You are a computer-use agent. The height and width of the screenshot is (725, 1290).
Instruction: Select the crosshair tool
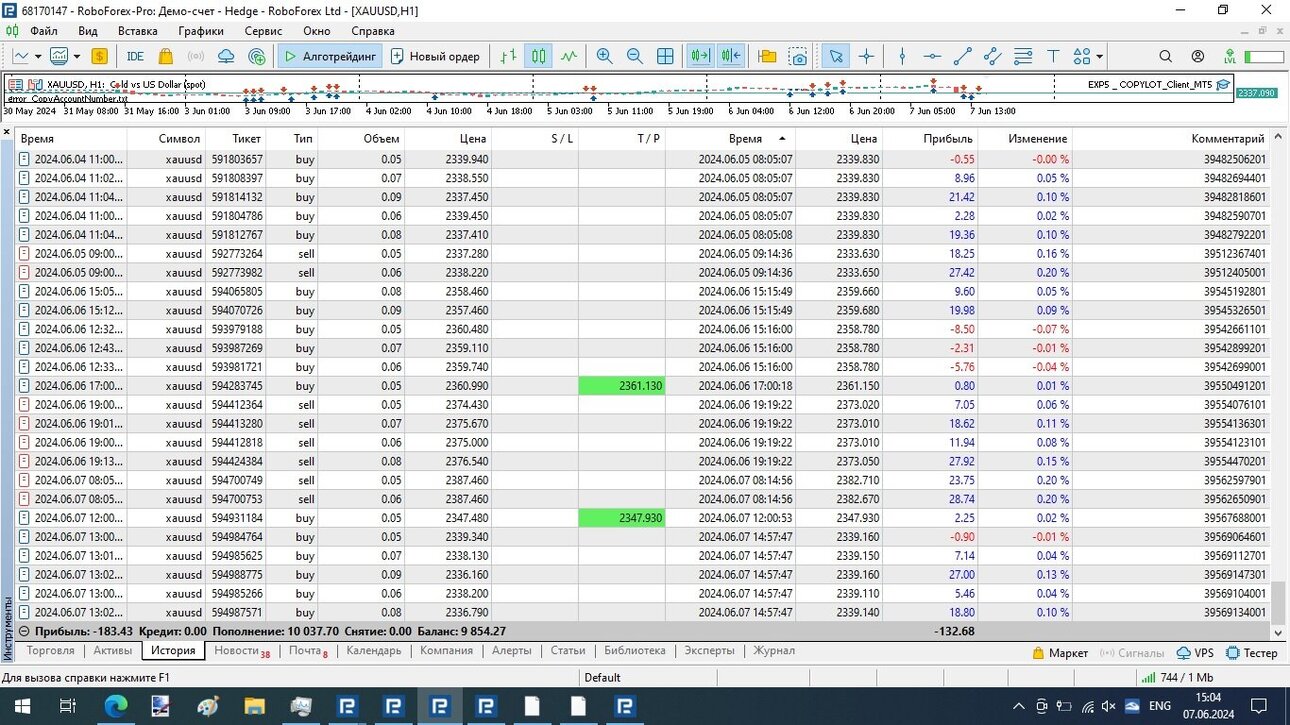pos(866,56)
